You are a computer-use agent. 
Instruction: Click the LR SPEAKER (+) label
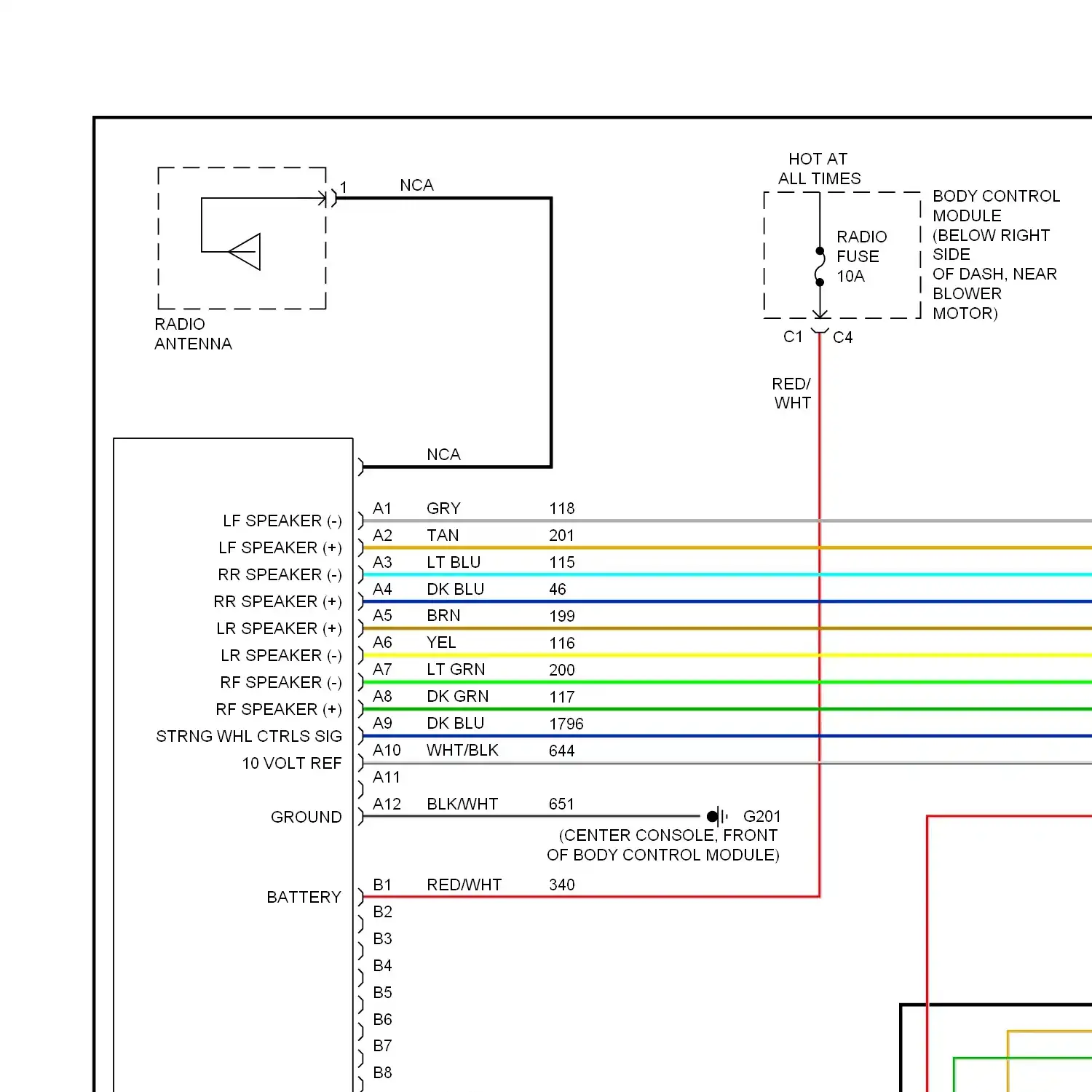tap(280, 629)
